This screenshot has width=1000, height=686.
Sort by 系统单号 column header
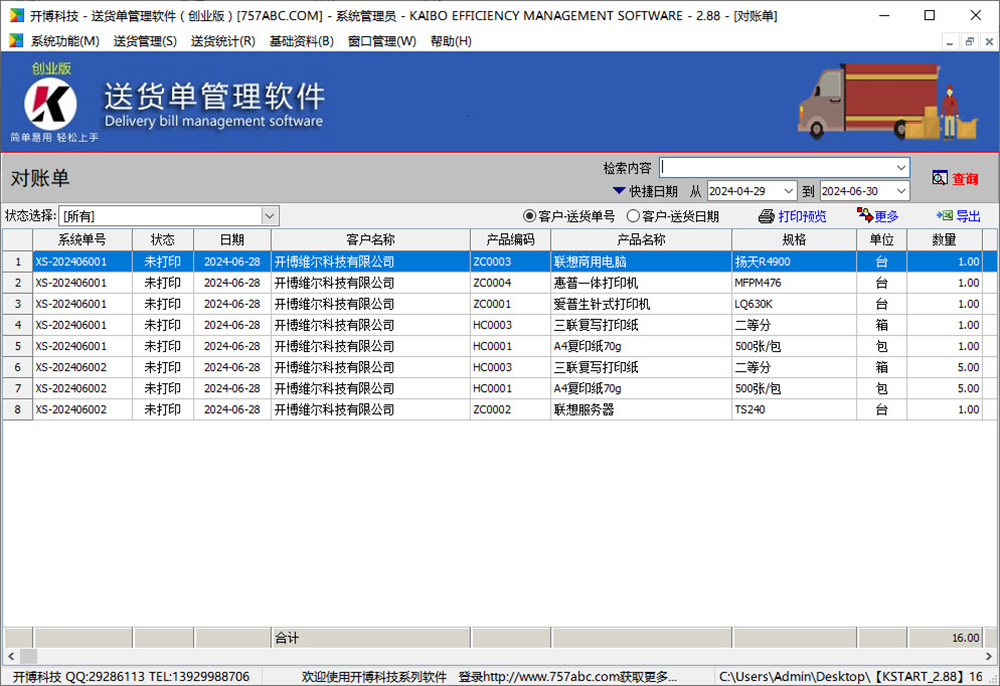[x=82, y=240]
